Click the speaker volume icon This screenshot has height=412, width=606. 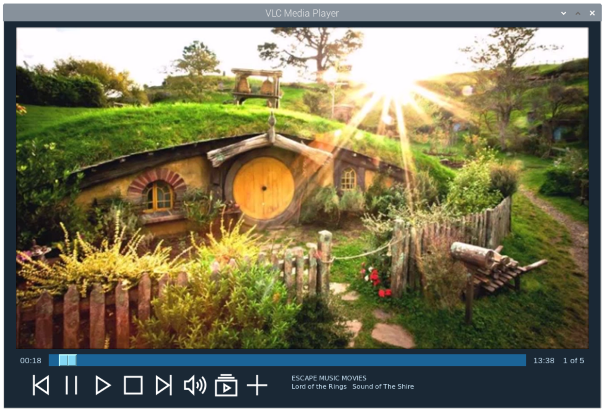(x=195, y=385)
